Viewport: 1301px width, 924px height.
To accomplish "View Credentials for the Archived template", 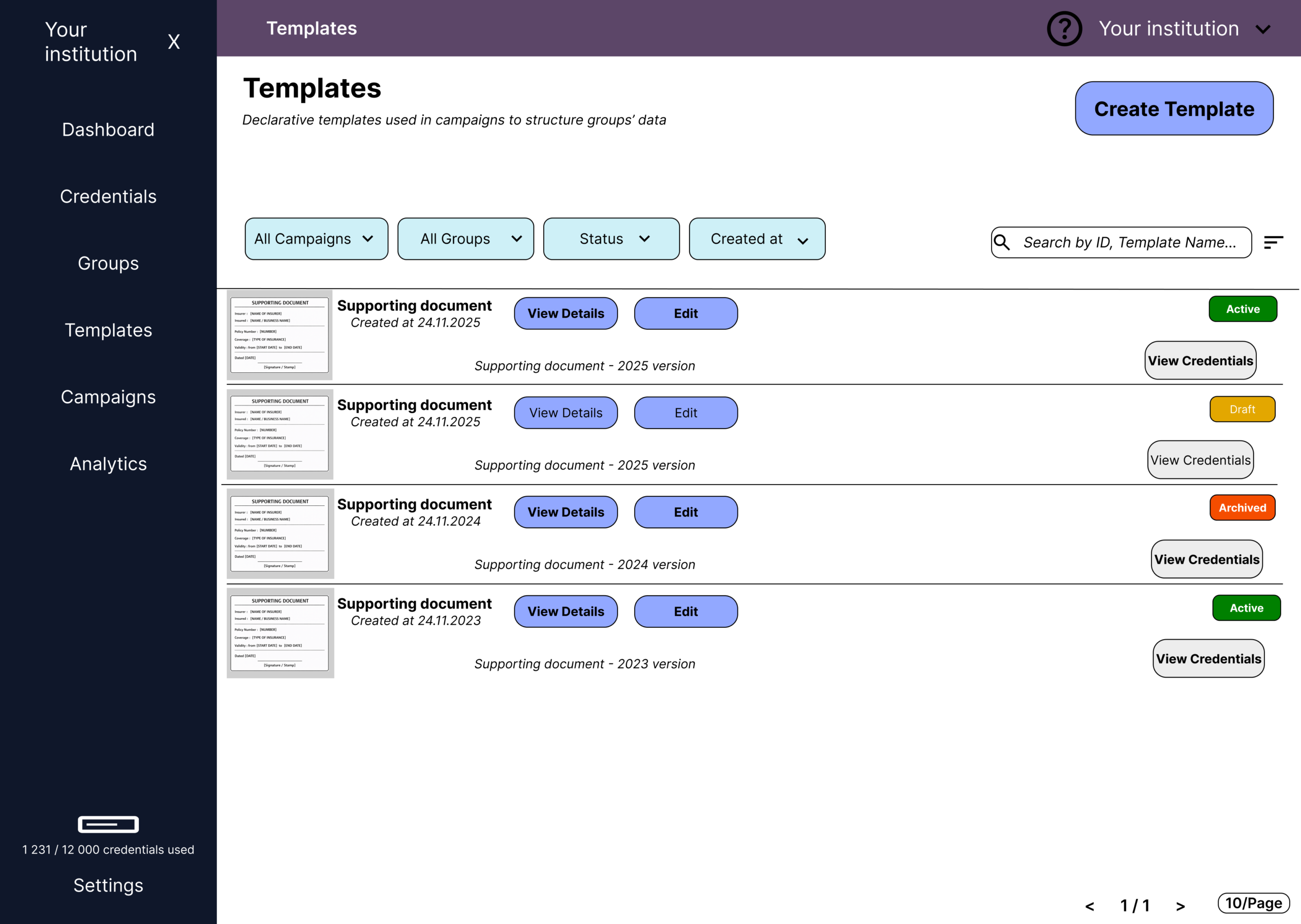I will 1206,559.
